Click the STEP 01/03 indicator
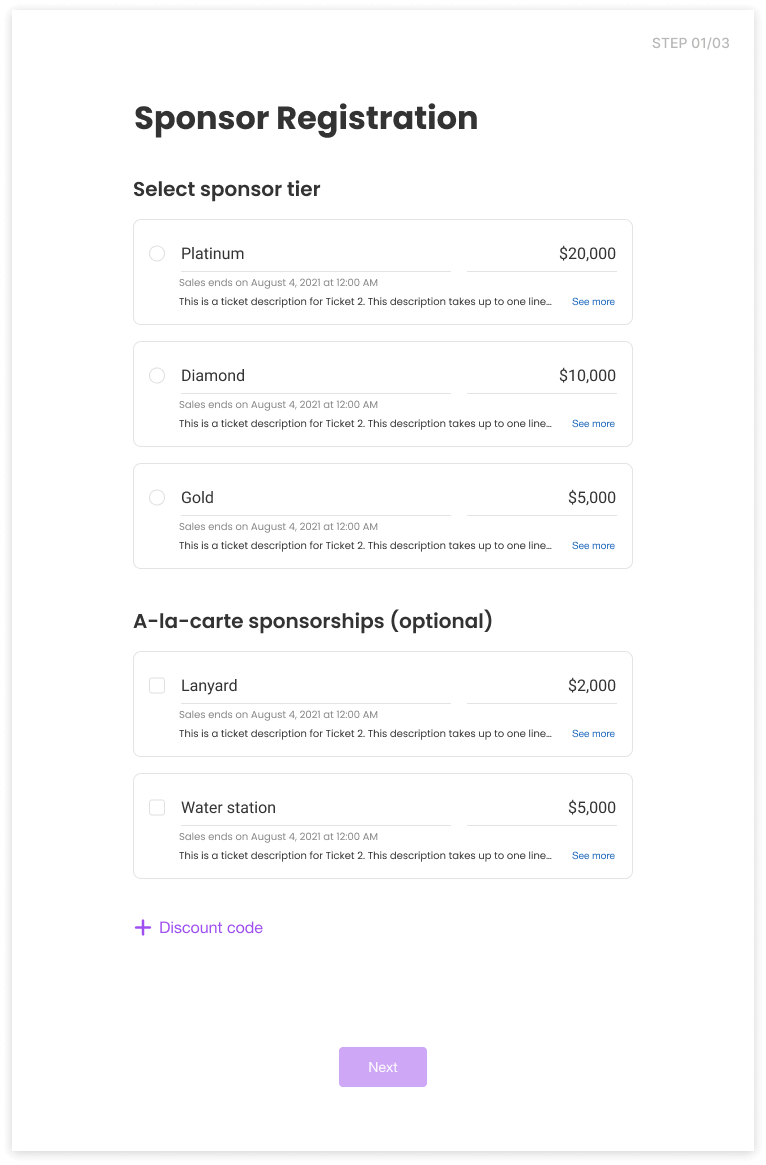The image size is (766, 1165). click(x=690, y=43)
